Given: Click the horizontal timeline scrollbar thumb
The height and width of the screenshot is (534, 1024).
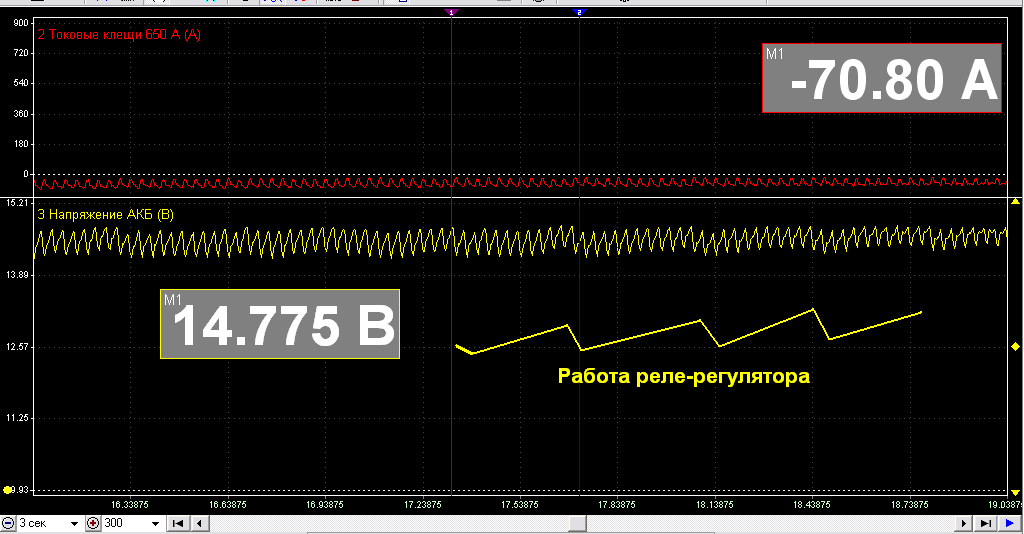Looking at the screenshot, I should (577, 524).
